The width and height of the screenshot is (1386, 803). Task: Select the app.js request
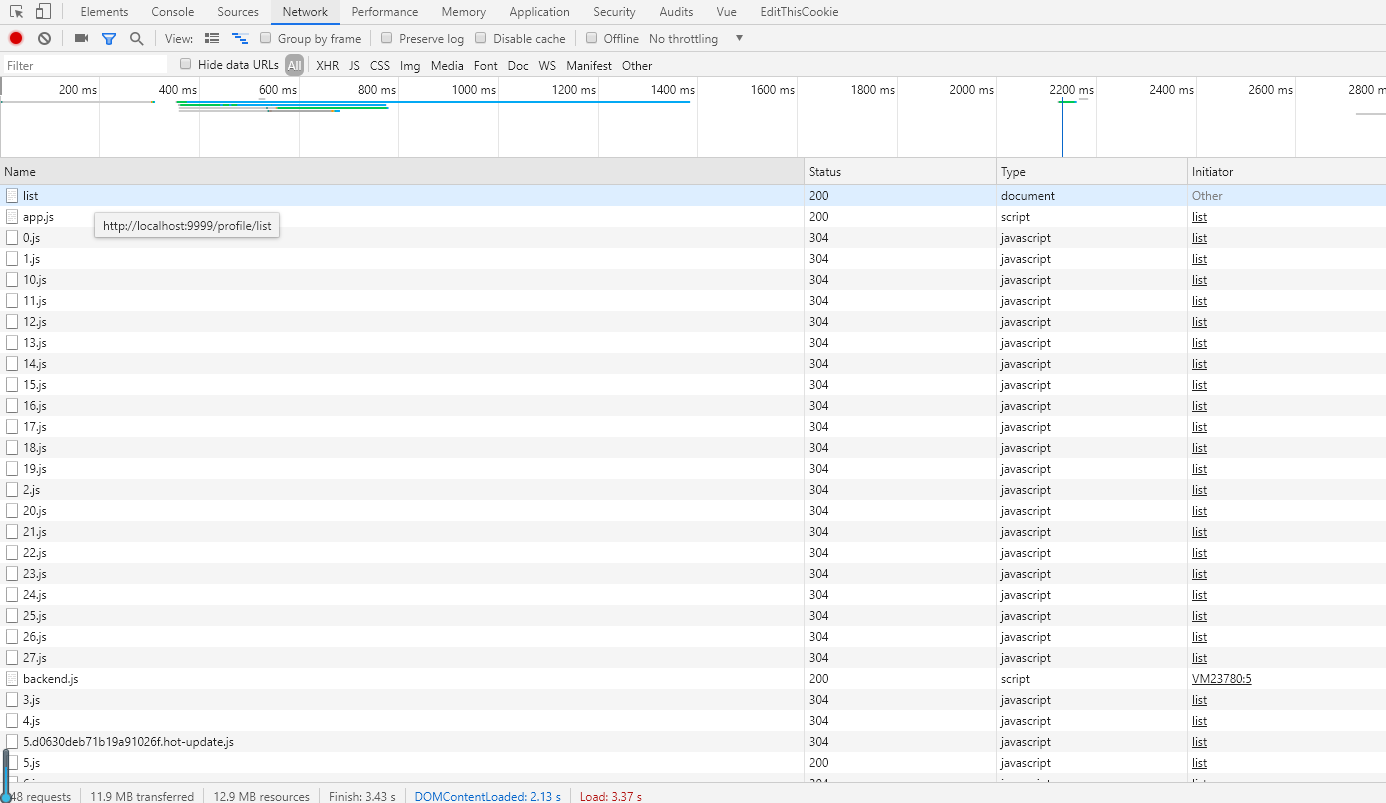coord(693,217)
